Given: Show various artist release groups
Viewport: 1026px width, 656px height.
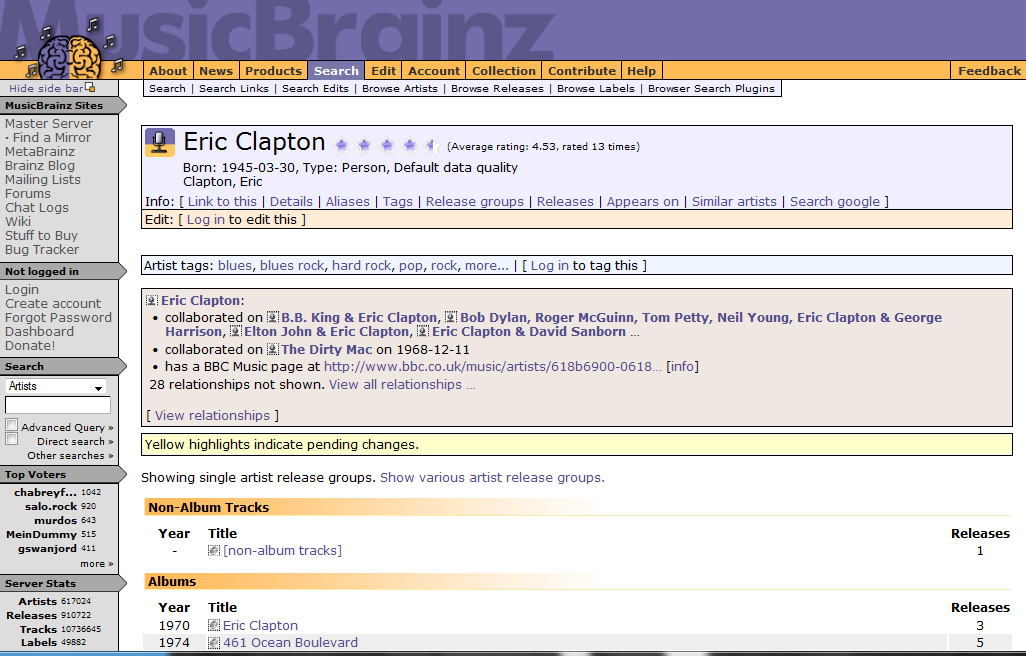Looking at the screenshot, I should [492, 477].
